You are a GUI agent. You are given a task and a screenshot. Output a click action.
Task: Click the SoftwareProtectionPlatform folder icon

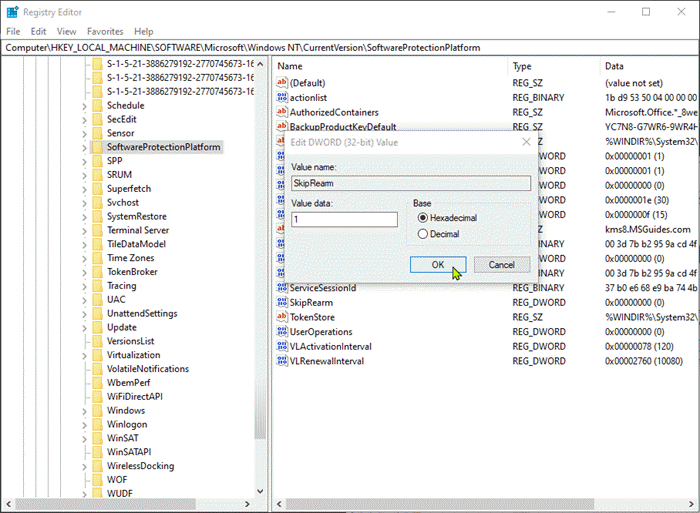pyautogui.click(x=97, y=147)
